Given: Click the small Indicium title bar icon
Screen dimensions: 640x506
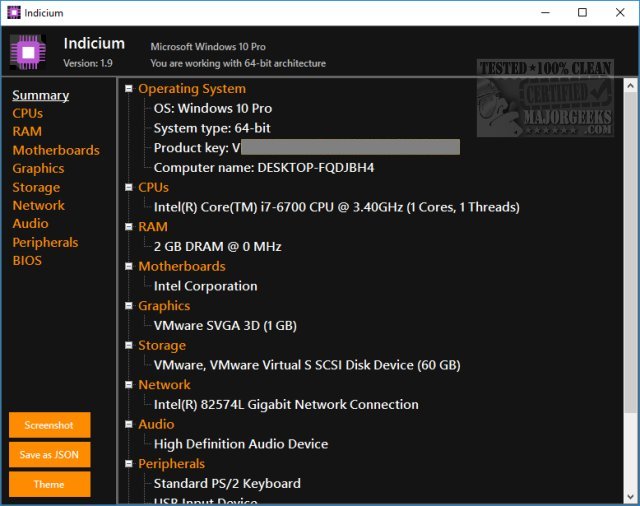Looking at the screenshot, I should (x=13, y=13).
